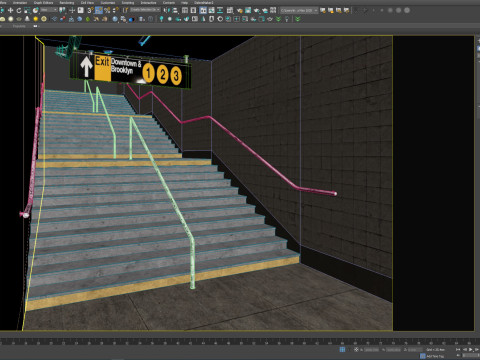Step to the next frame
This screenshot has height=360, width=480.
coord(477,350)
